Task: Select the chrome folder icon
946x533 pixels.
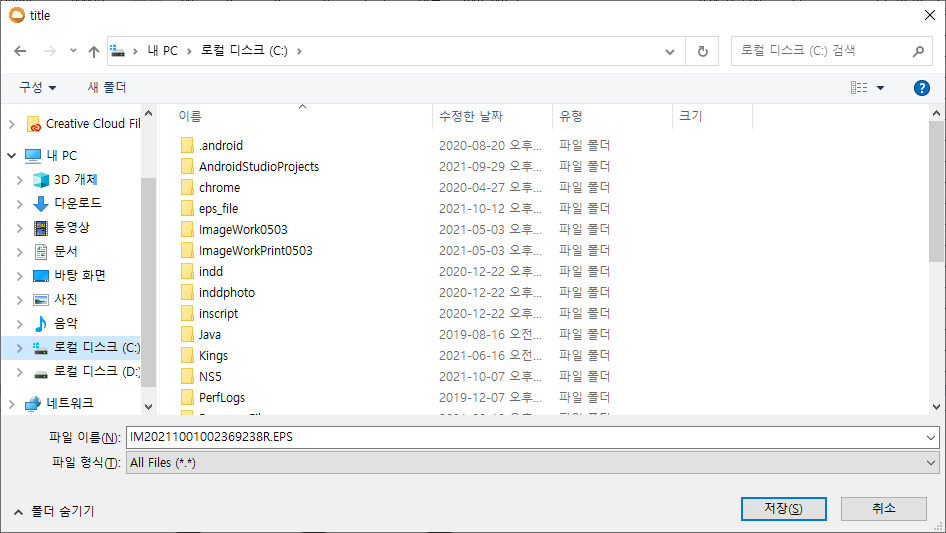Action: (x=188, y=188)
